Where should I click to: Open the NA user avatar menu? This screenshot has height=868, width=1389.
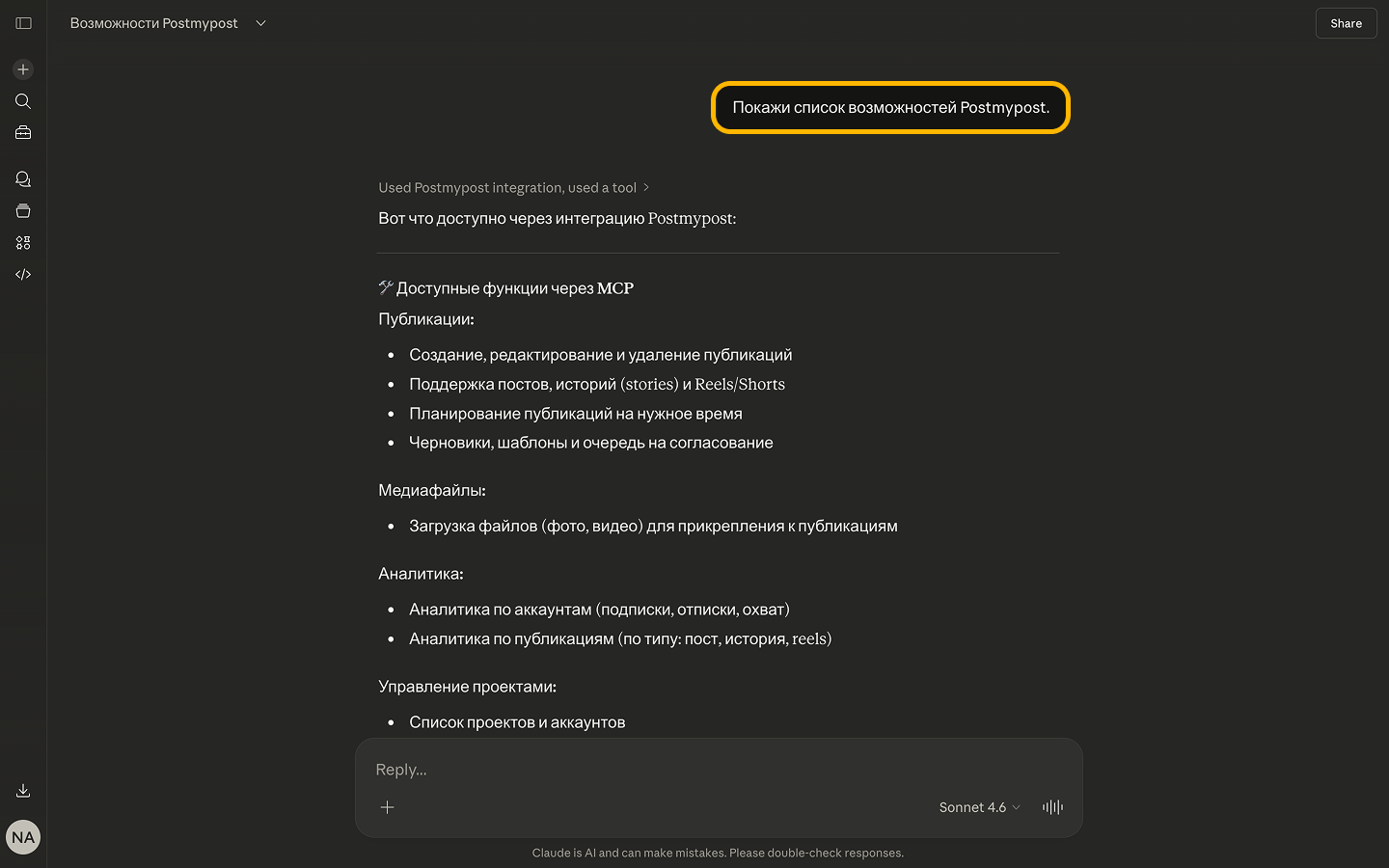(23, 837)
